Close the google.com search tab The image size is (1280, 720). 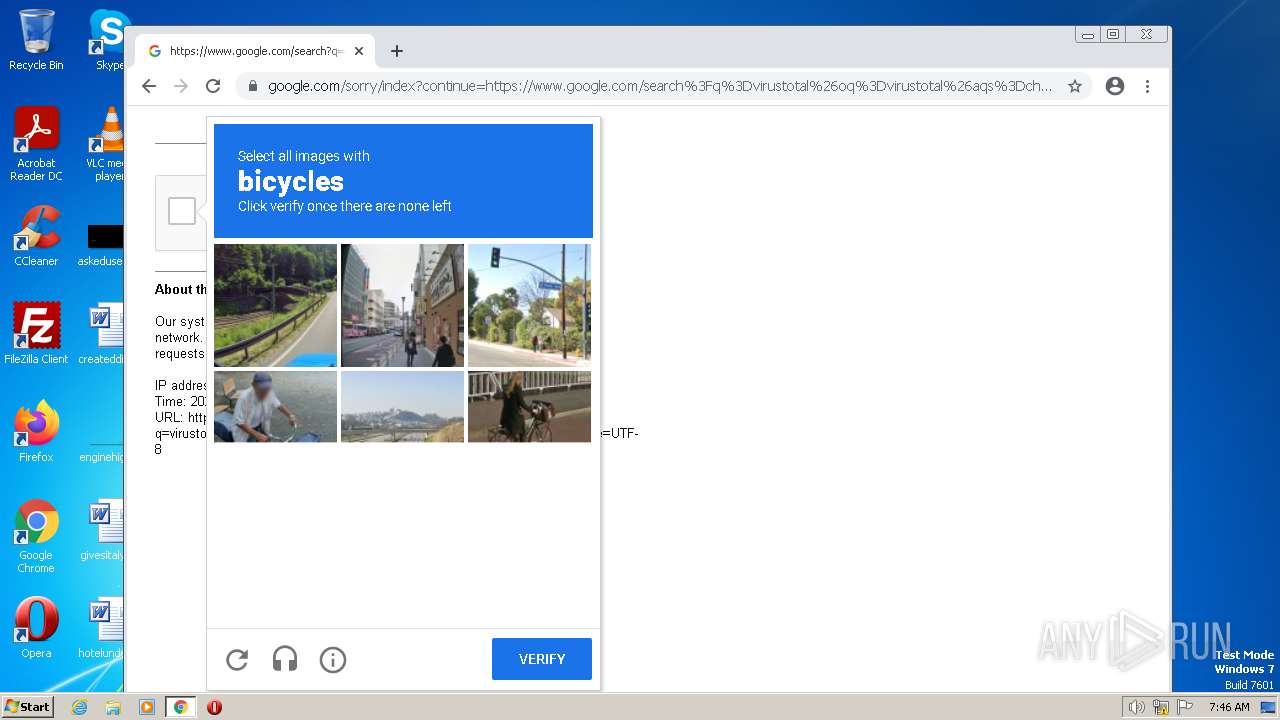coord(359,51)
